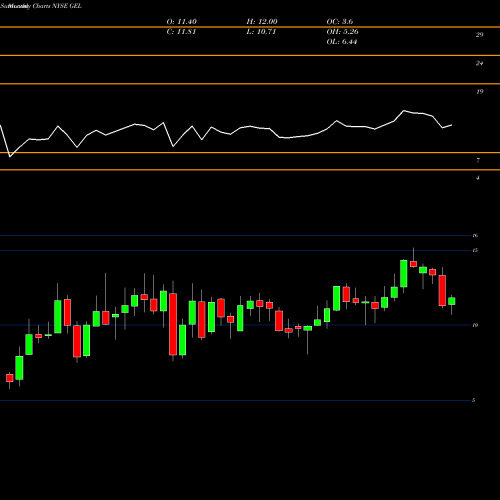Click the '29' axis label of the upper panel
The image size is (500, 500).
point(479,35)
